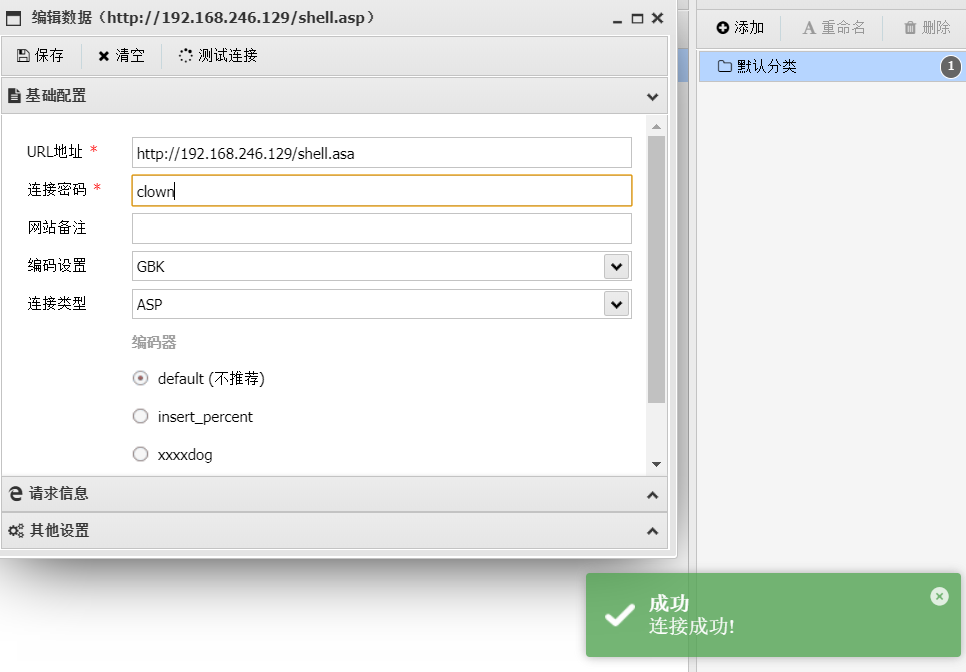The image size is (966, 672).
Task: Click the basic config document icon
Action: [x=14, y=95]
